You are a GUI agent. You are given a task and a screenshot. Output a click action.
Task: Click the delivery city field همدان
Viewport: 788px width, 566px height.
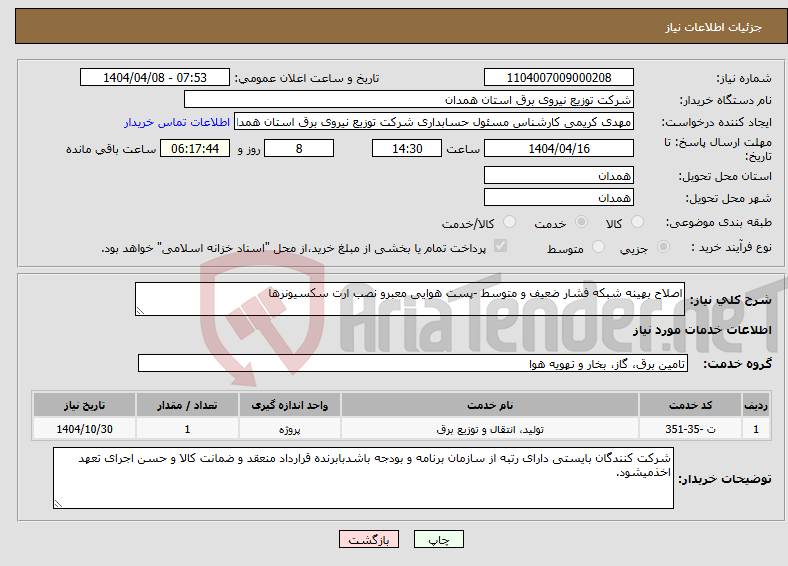558,198
